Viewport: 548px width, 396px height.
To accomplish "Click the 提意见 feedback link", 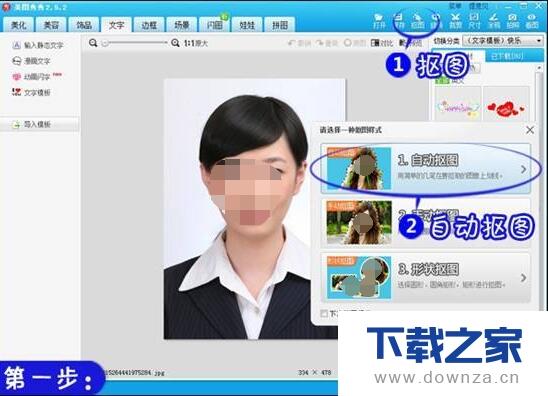I will coord(478,6).
